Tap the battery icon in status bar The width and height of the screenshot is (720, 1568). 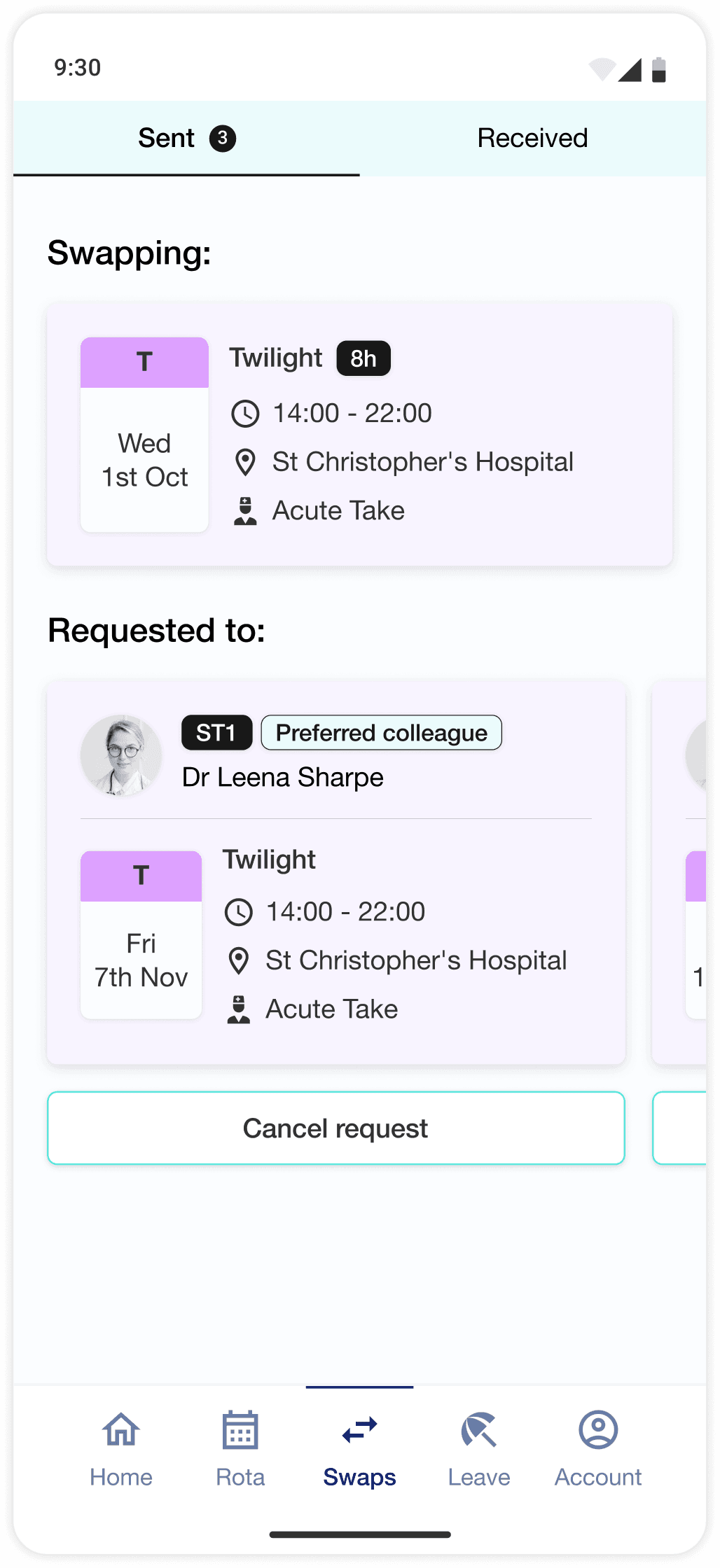[658, 70]
